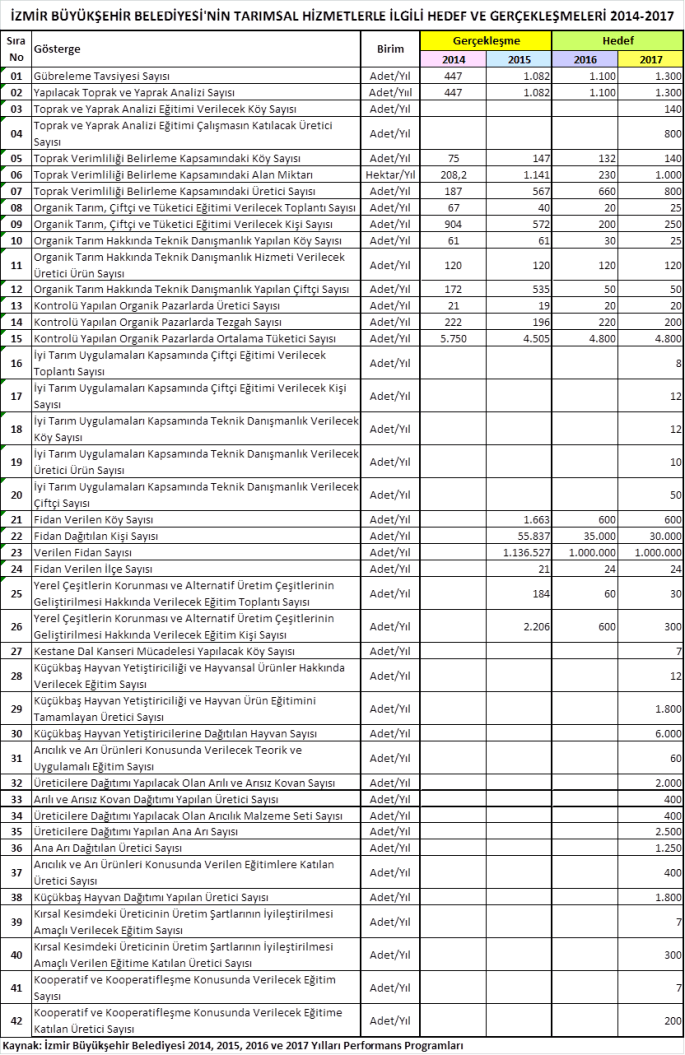The height and width of the screenshot is (1055, 685).
Task: Click the Gösterge column header
Action: click(x=57, y=49)
